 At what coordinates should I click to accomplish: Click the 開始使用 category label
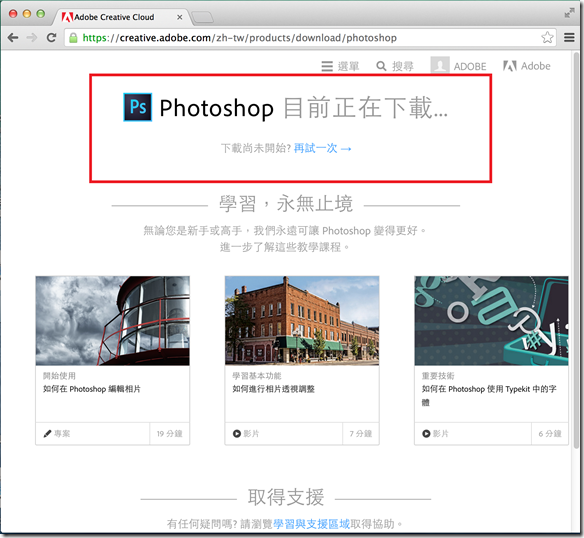pyautogui.click(x=59, y=376)
